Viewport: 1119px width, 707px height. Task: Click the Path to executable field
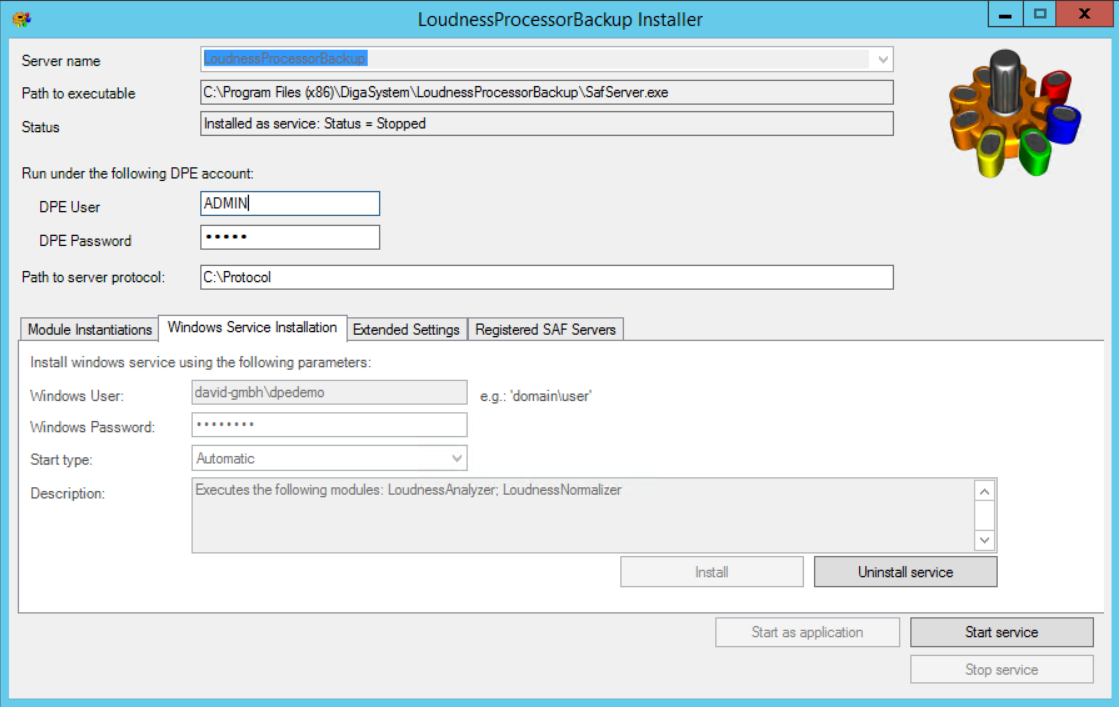(546, 94)
